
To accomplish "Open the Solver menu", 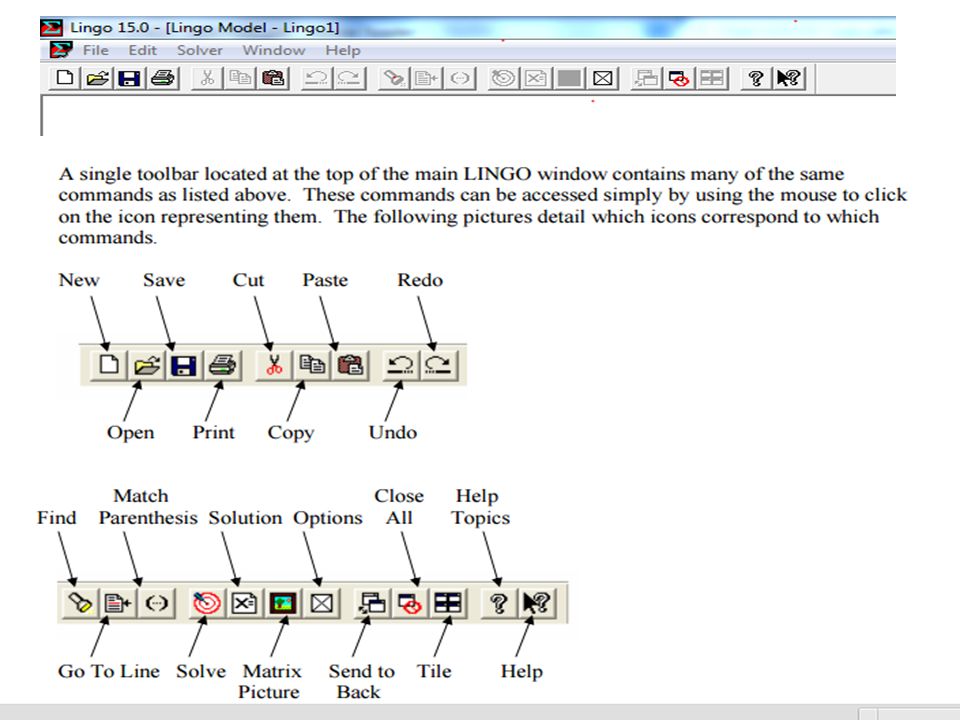I will (x=200, y=50).
